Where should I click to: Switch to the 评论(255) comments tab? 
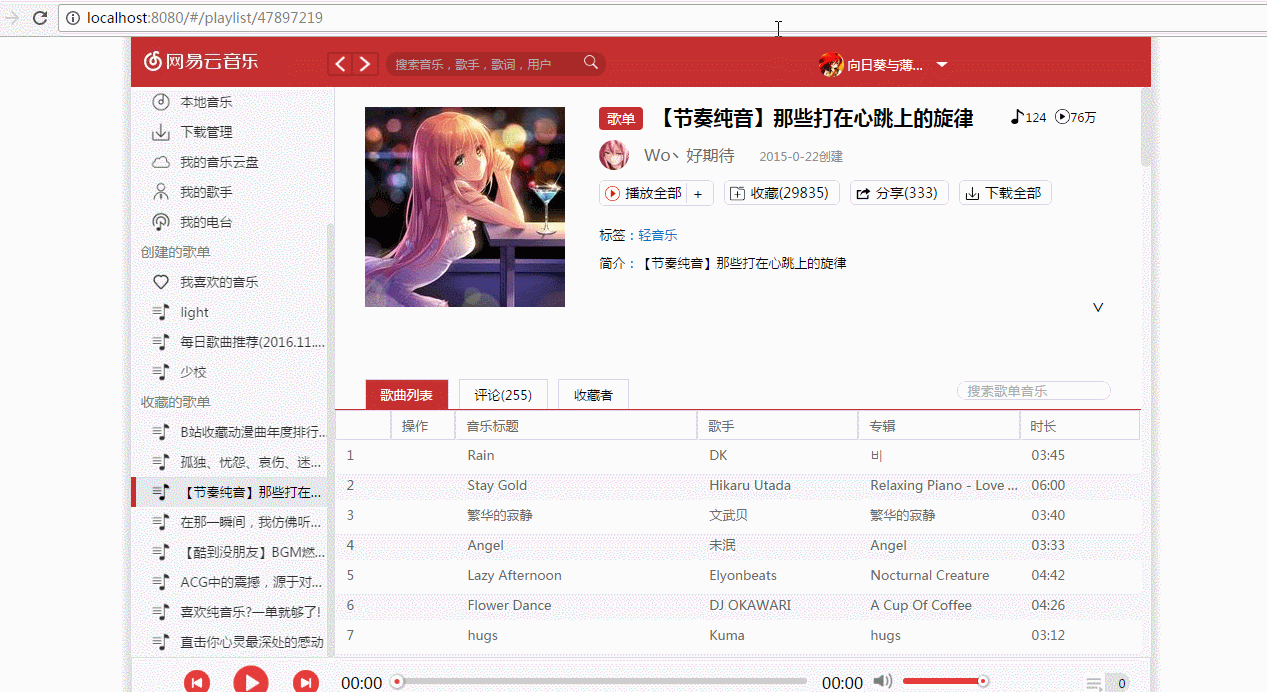coord(503,394)
